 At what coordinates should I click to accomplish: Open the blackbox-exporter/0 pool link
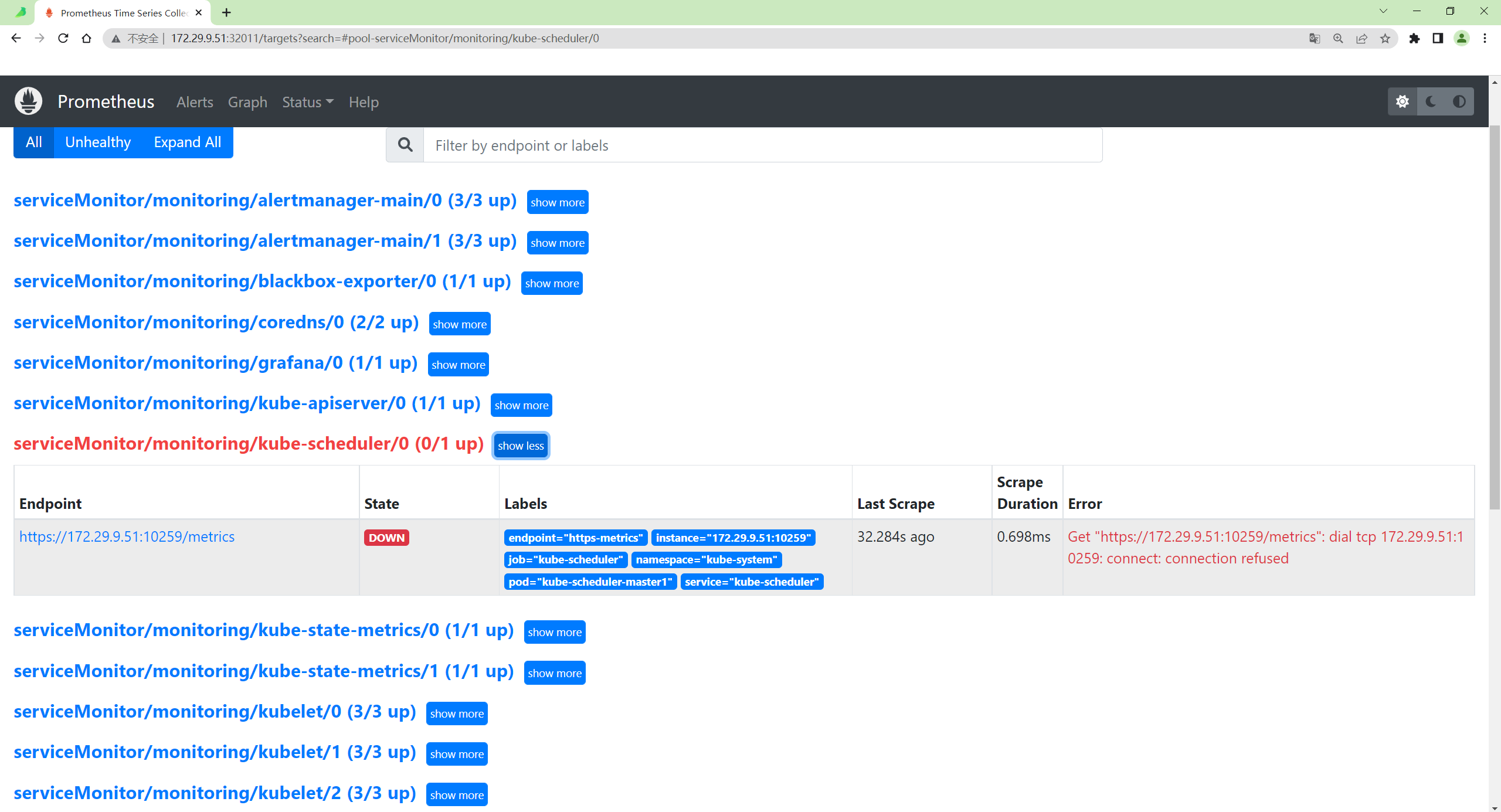pos(262,281)
